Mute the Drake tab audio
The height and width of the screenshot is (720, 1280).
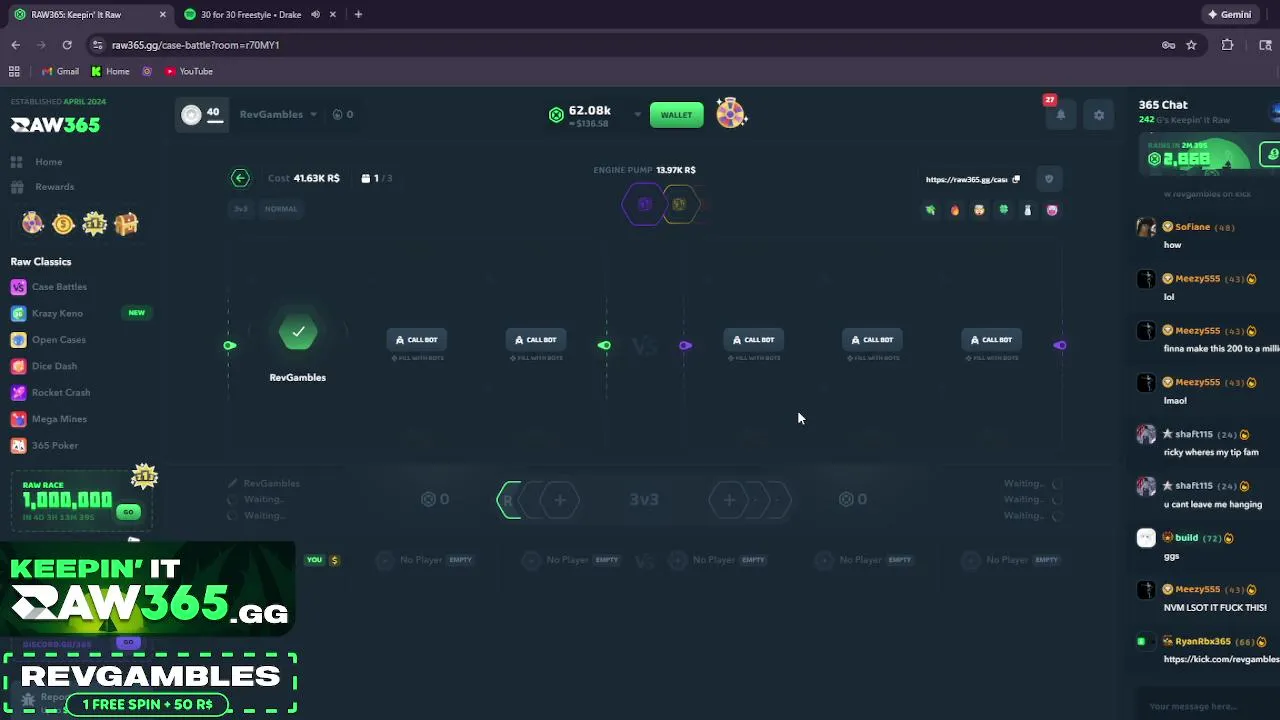point(315,15)
